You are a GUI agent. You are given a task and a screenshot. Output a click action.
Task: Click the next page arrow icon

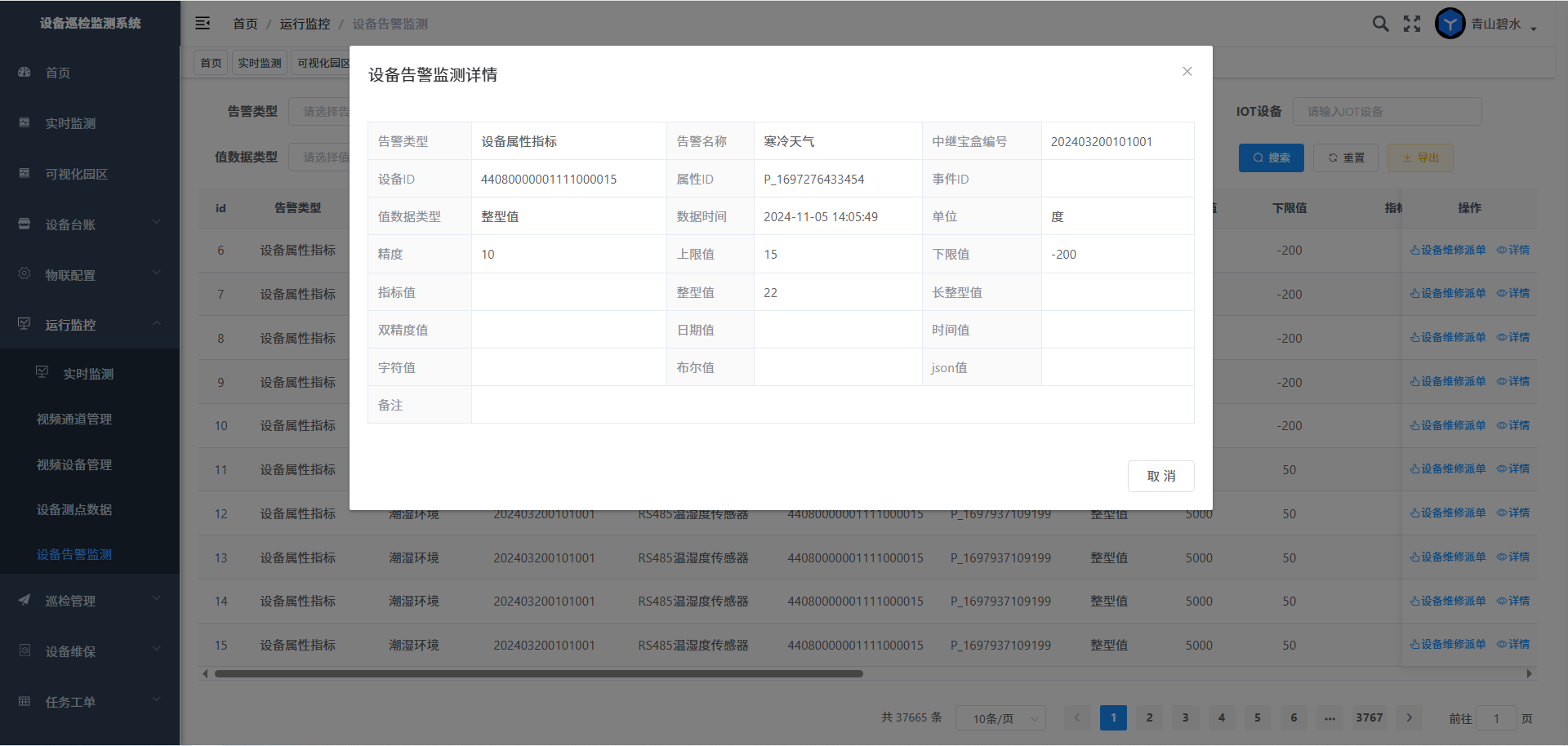[1409, 717]
